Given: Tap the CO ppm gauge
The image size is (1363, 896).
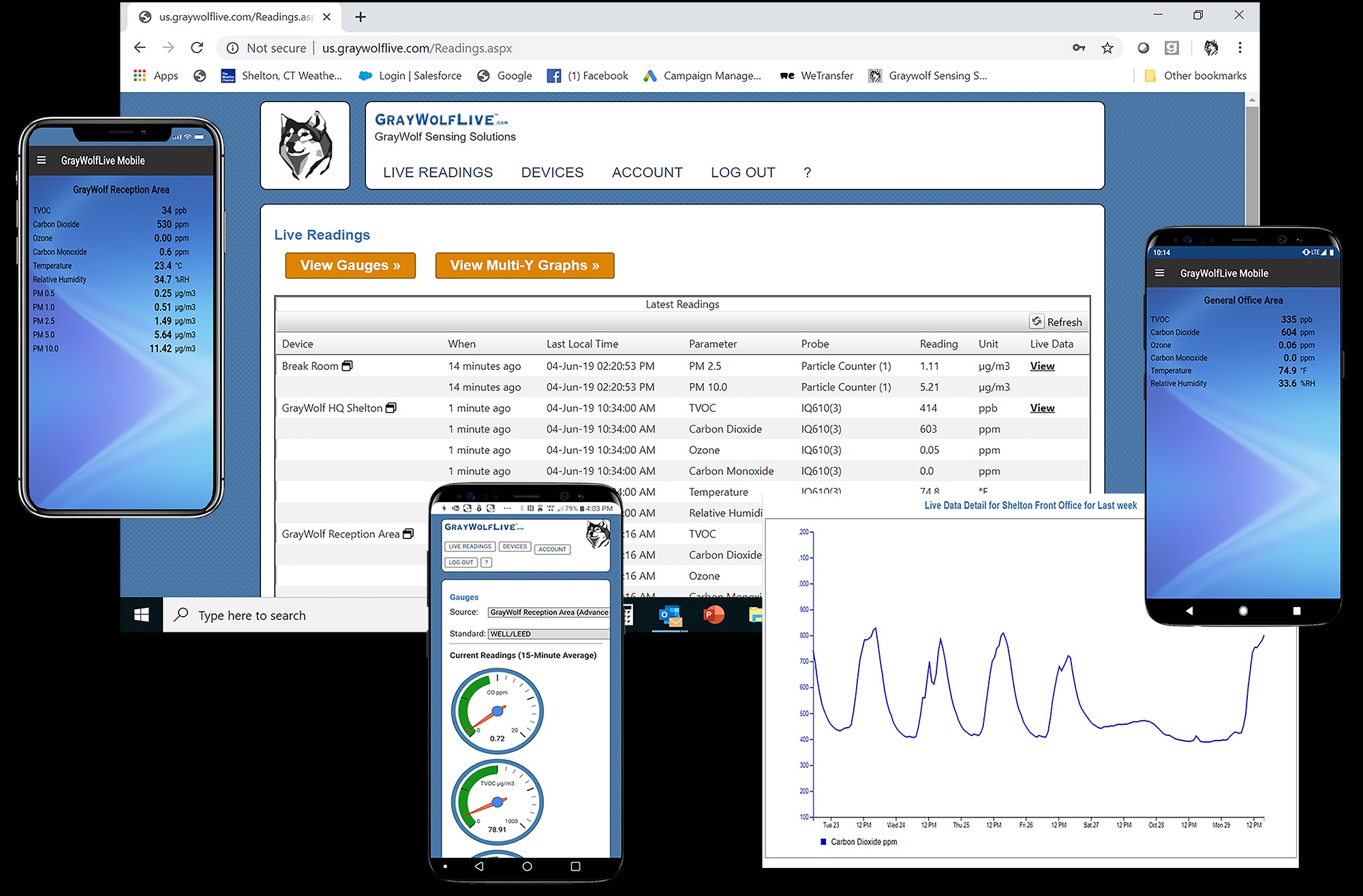Looking at the screenshot, I should tap(497, 711).
